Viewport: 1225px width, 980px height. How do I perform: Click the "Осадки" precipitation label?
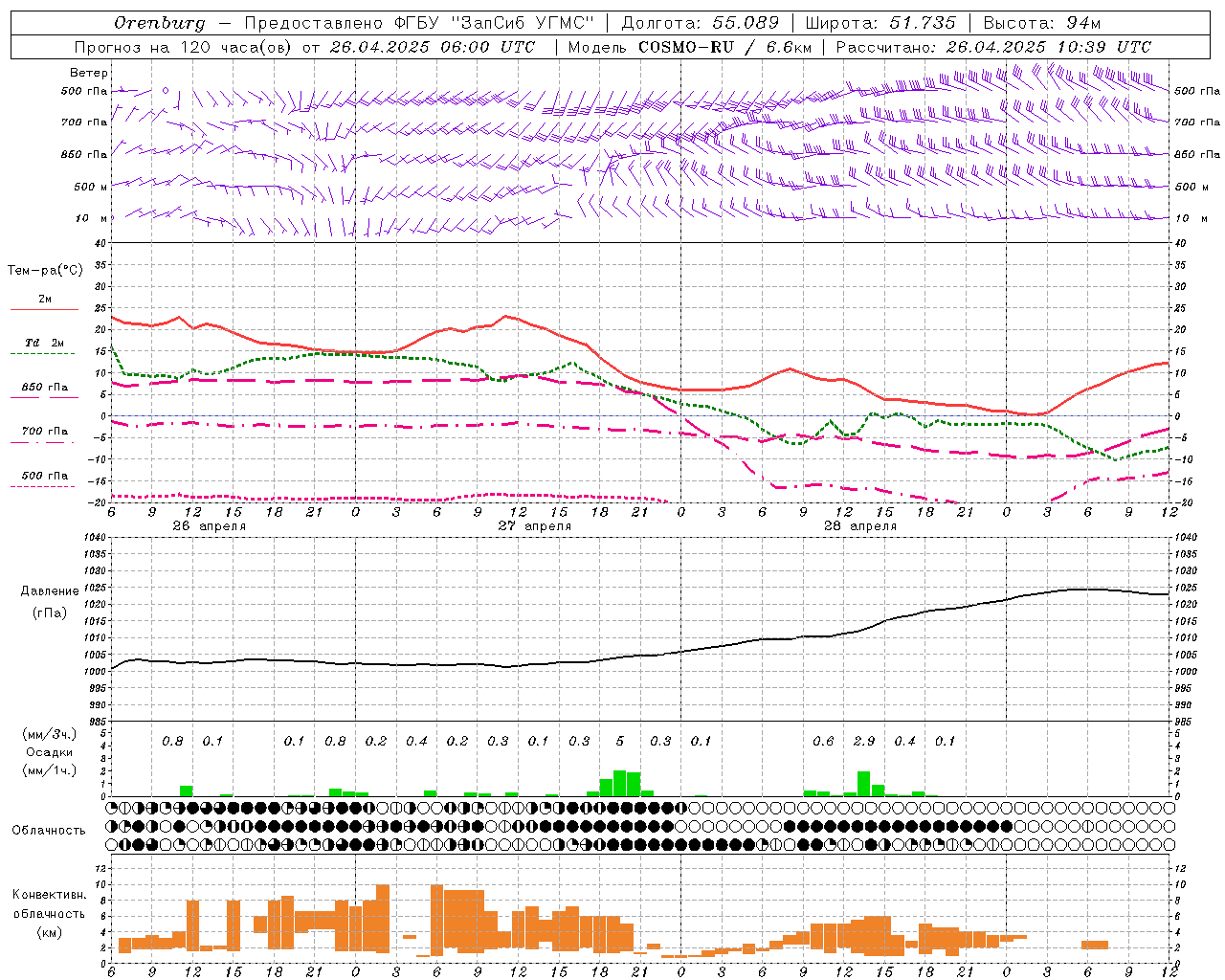coord(49,753)
